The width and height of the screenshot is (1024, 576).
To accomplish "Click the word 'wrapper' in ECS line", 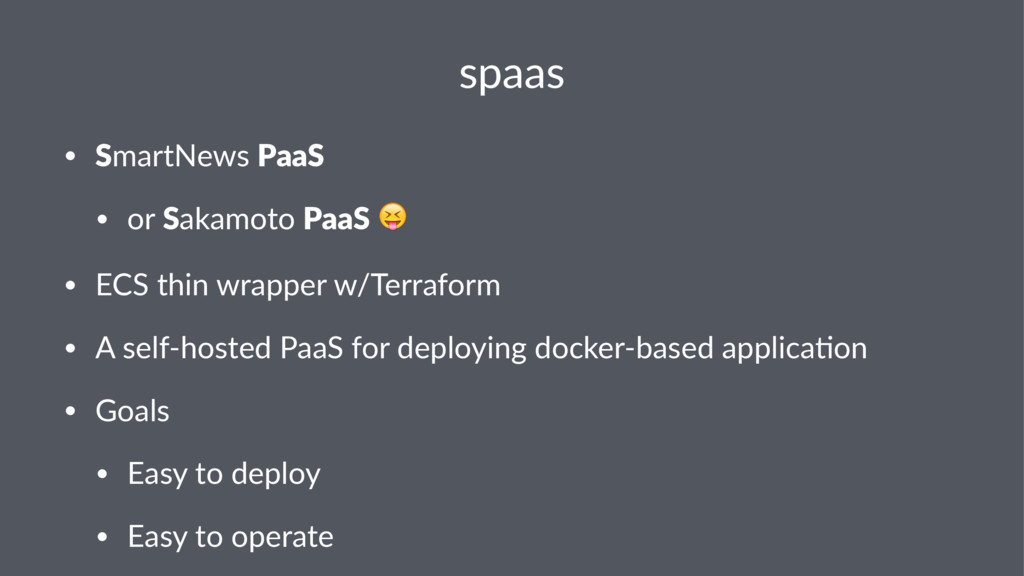I will click(x=272, y=287).
